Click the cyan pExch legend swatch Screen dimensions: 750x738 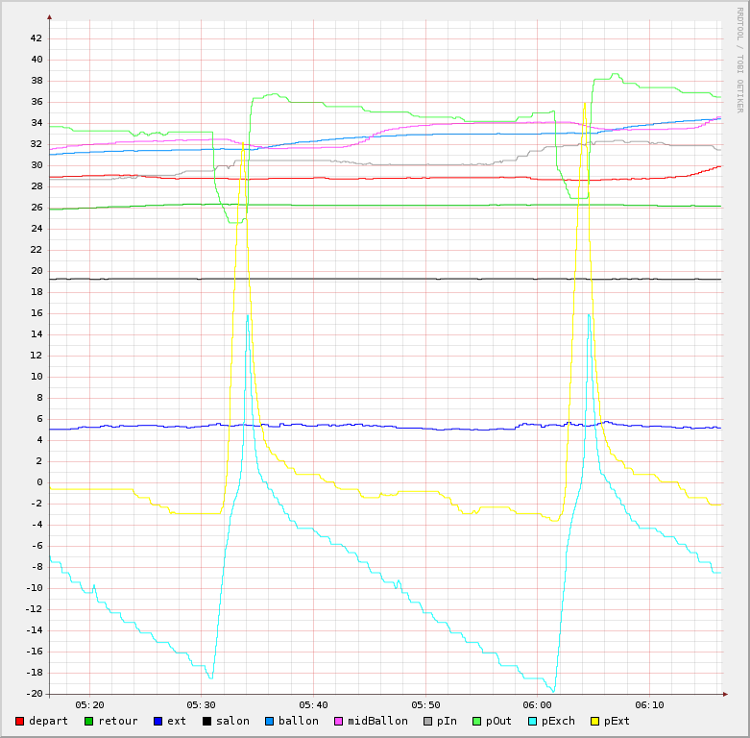[533, 721]
